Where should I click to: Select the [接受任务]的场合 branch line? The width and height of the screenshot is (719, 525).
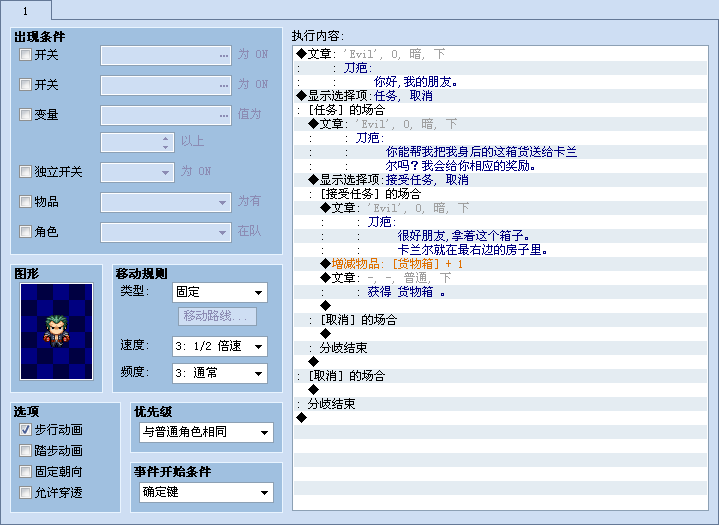click(501, 193)
